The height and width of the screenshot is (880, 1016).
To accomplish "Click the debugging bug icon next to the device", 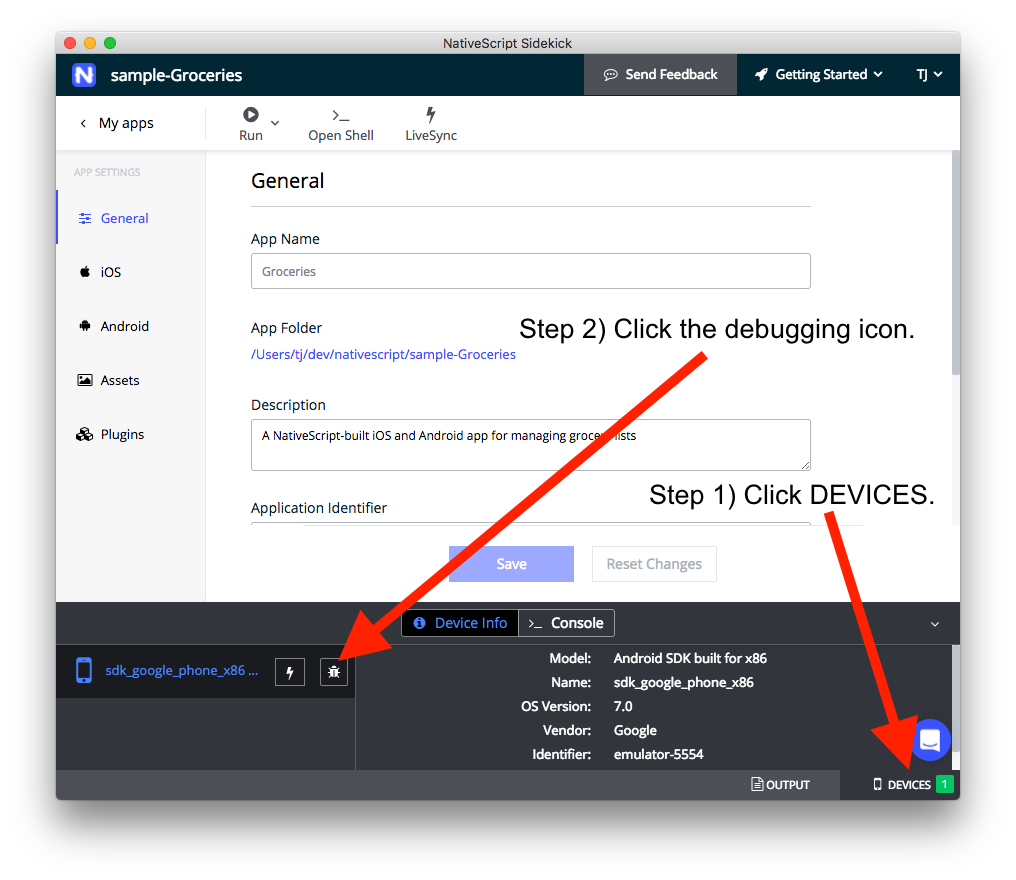I will click(x=333, y=671).
